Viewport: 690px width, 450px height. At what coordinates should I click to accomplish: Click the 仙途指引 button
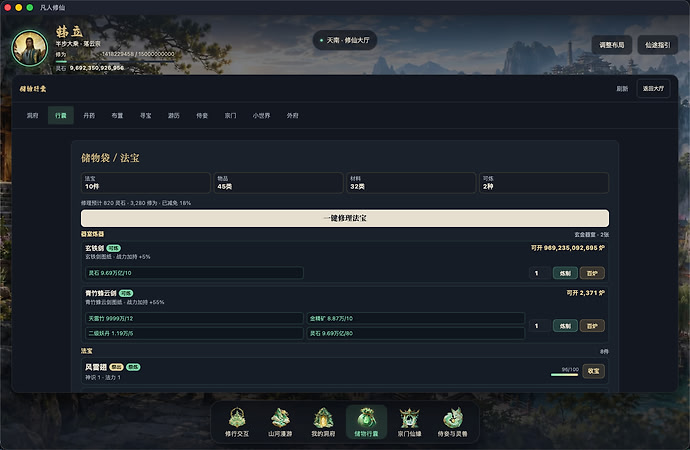click(x=657, y=45)
